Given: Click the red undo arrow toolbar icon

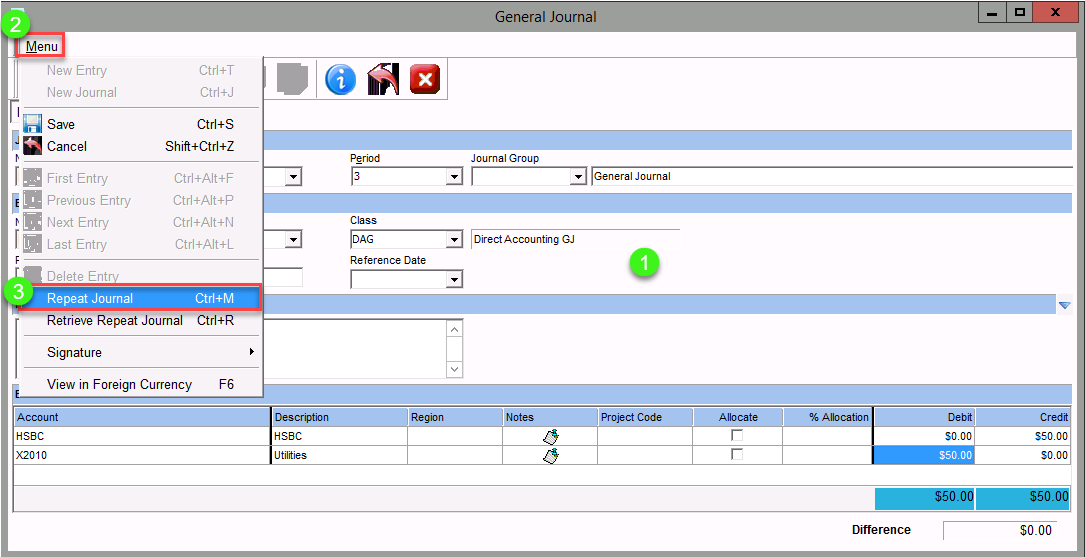Looking at the screenshot, I should coord(383,79).
